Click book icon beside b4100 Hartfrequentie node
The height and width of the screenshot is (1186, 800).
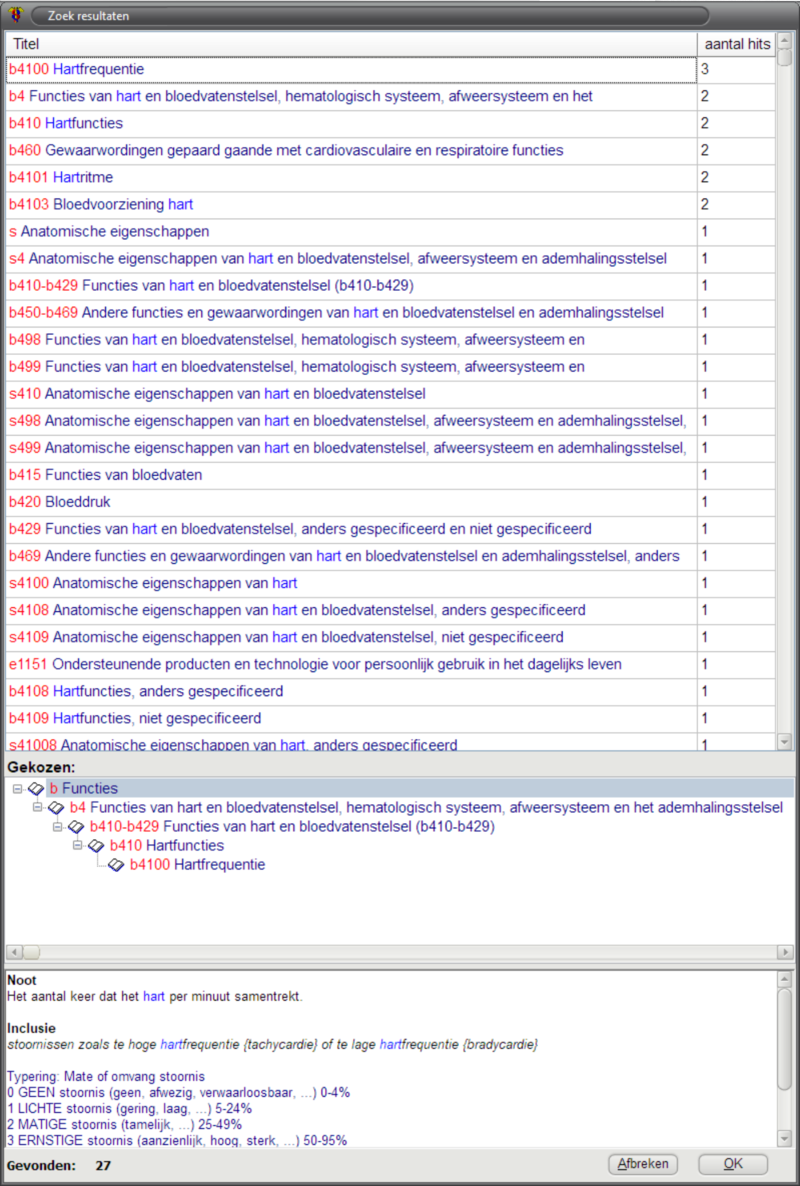point(117,865)
